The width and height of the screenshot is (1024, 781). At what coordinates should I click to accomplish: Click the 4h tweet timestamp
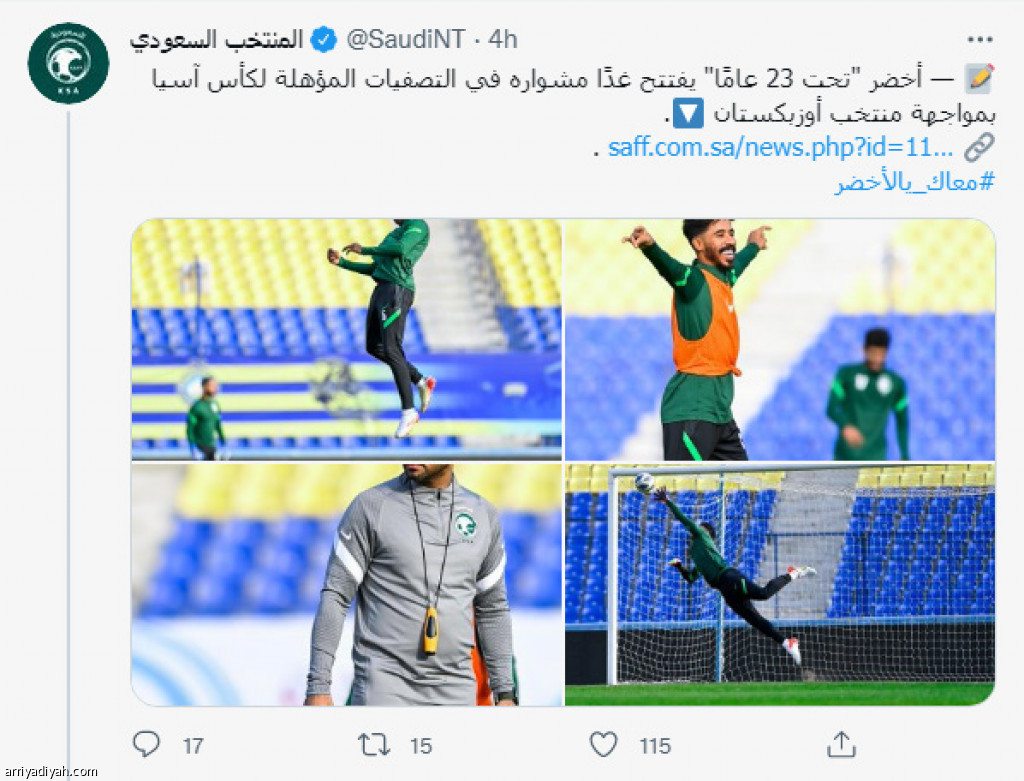point(503,40)
